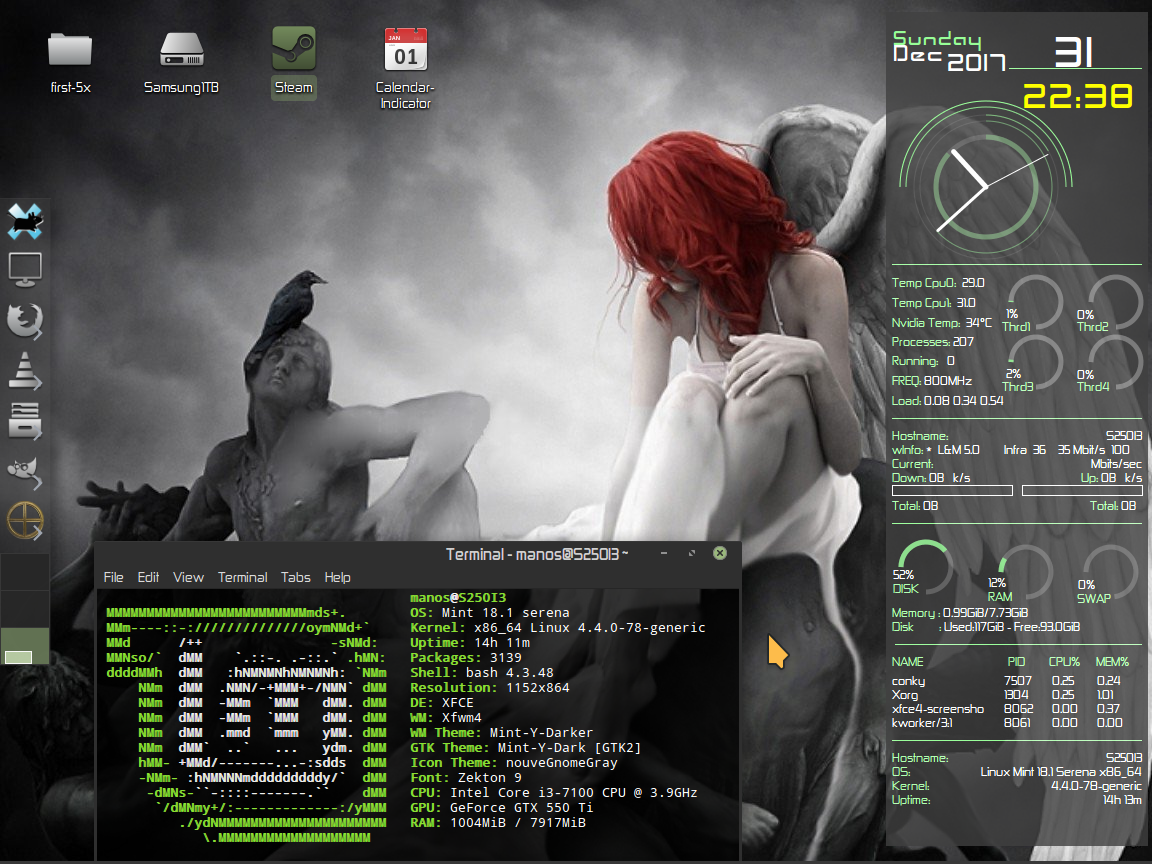
Task: Click the 'Resolution: 1152x864' line
Action: click(x=489, y=688)
